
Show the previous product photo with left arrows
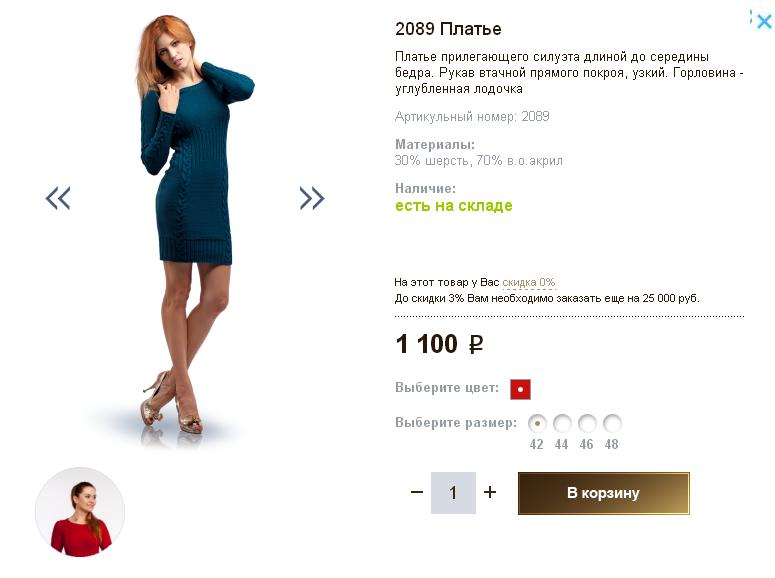point(58,198)
